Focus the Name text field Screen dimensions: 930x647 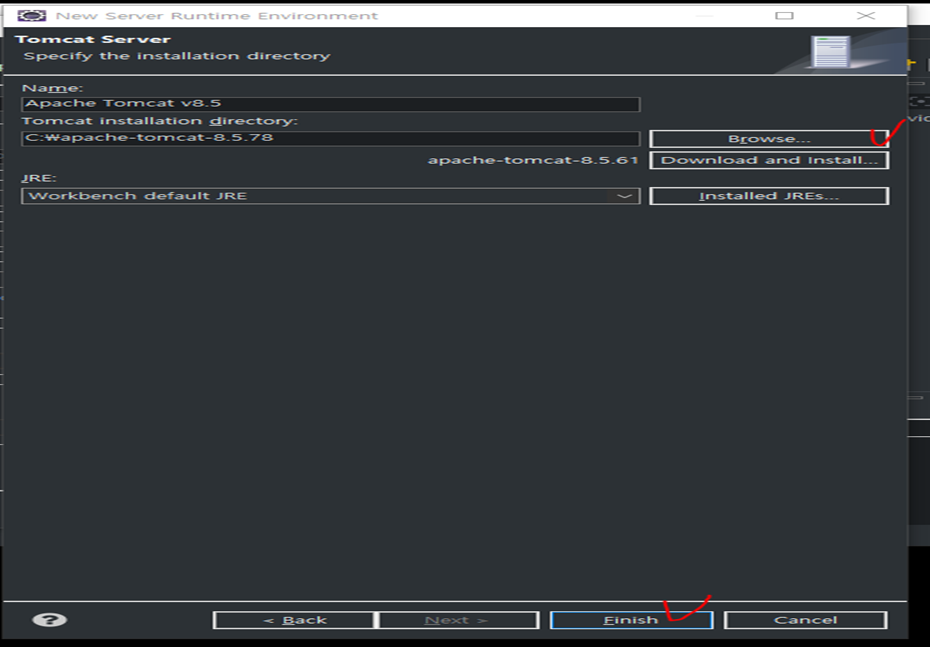[x=330, y=104]
